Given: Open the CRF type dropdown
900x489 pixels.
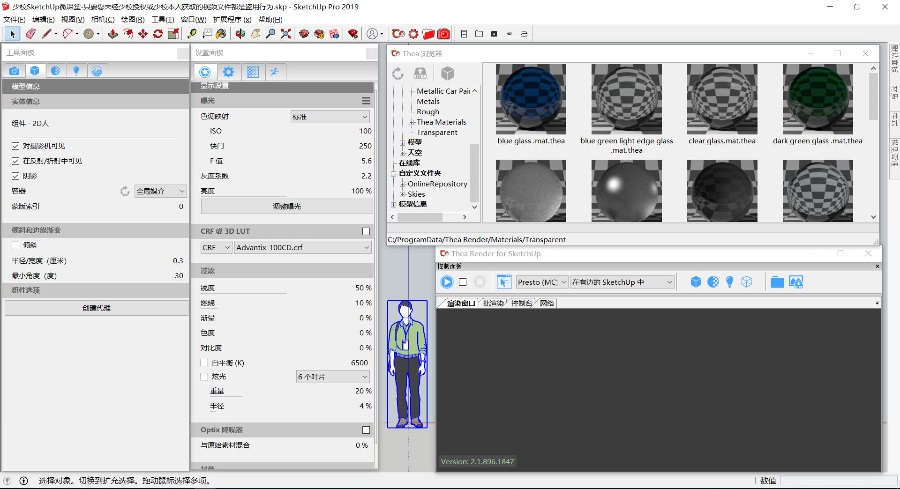Looking at the screenshot, I should (216, 247).
